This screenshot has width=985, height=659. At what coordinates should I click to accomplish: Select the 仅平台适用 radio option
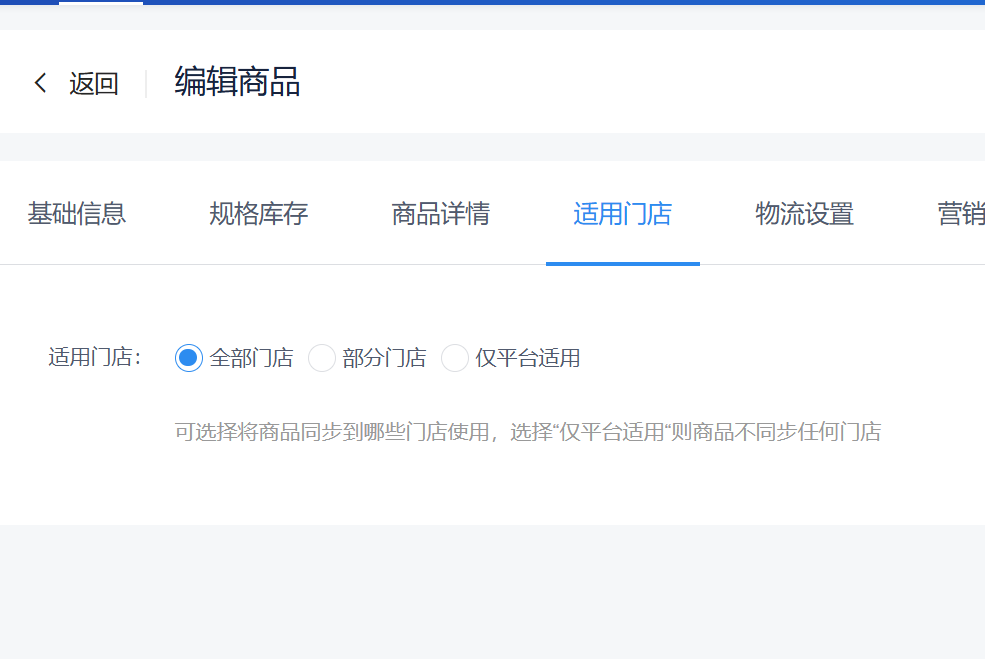point(455,358)
